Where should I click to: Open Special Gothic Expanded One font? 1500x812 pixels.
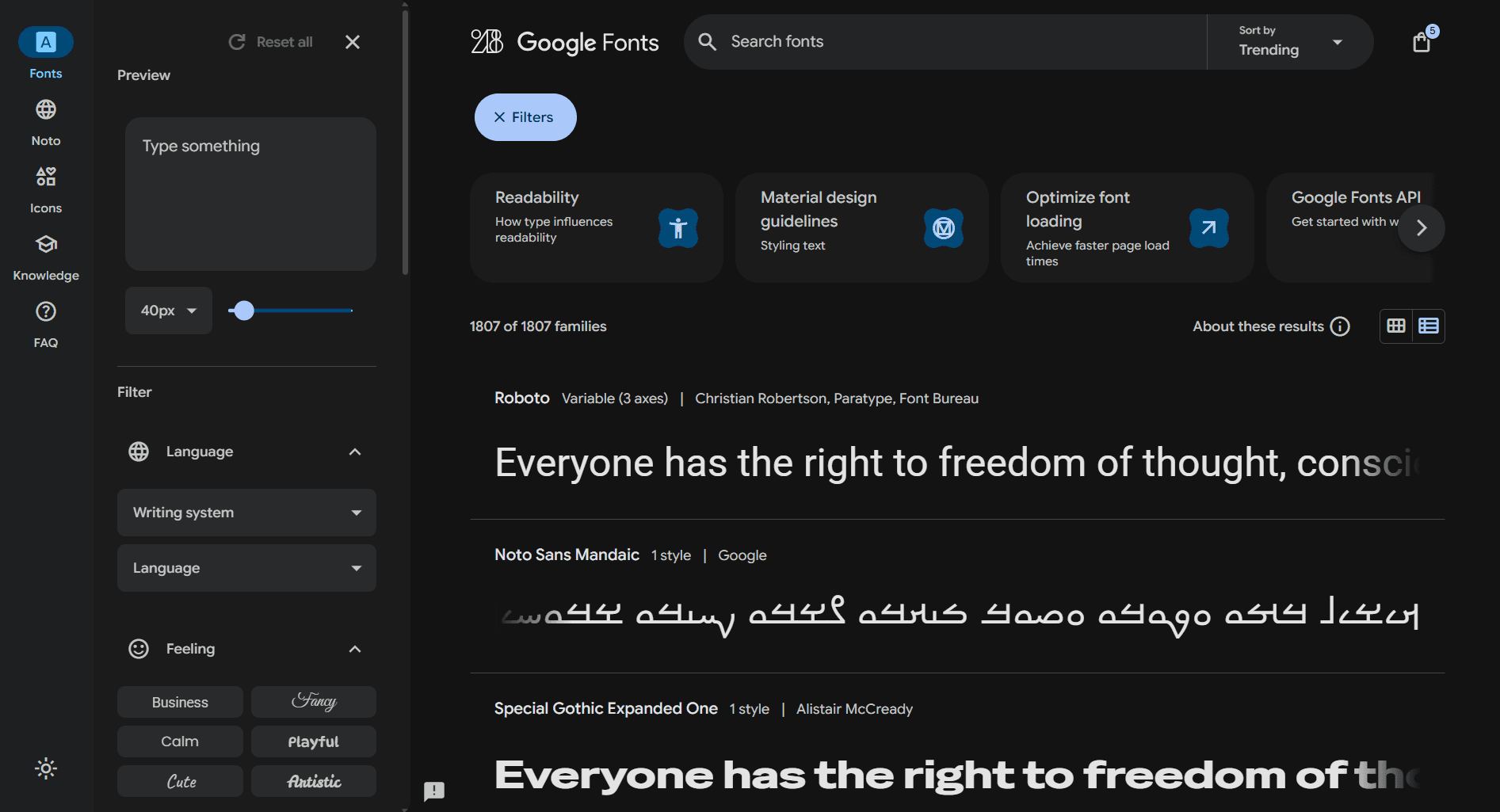pos(606,708)
